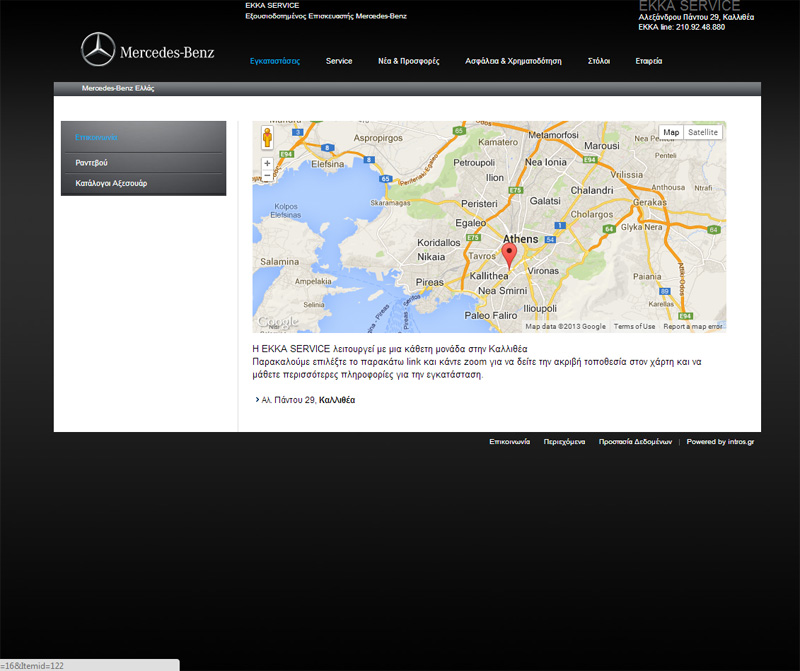Select the Map view button

click(671, 132)
